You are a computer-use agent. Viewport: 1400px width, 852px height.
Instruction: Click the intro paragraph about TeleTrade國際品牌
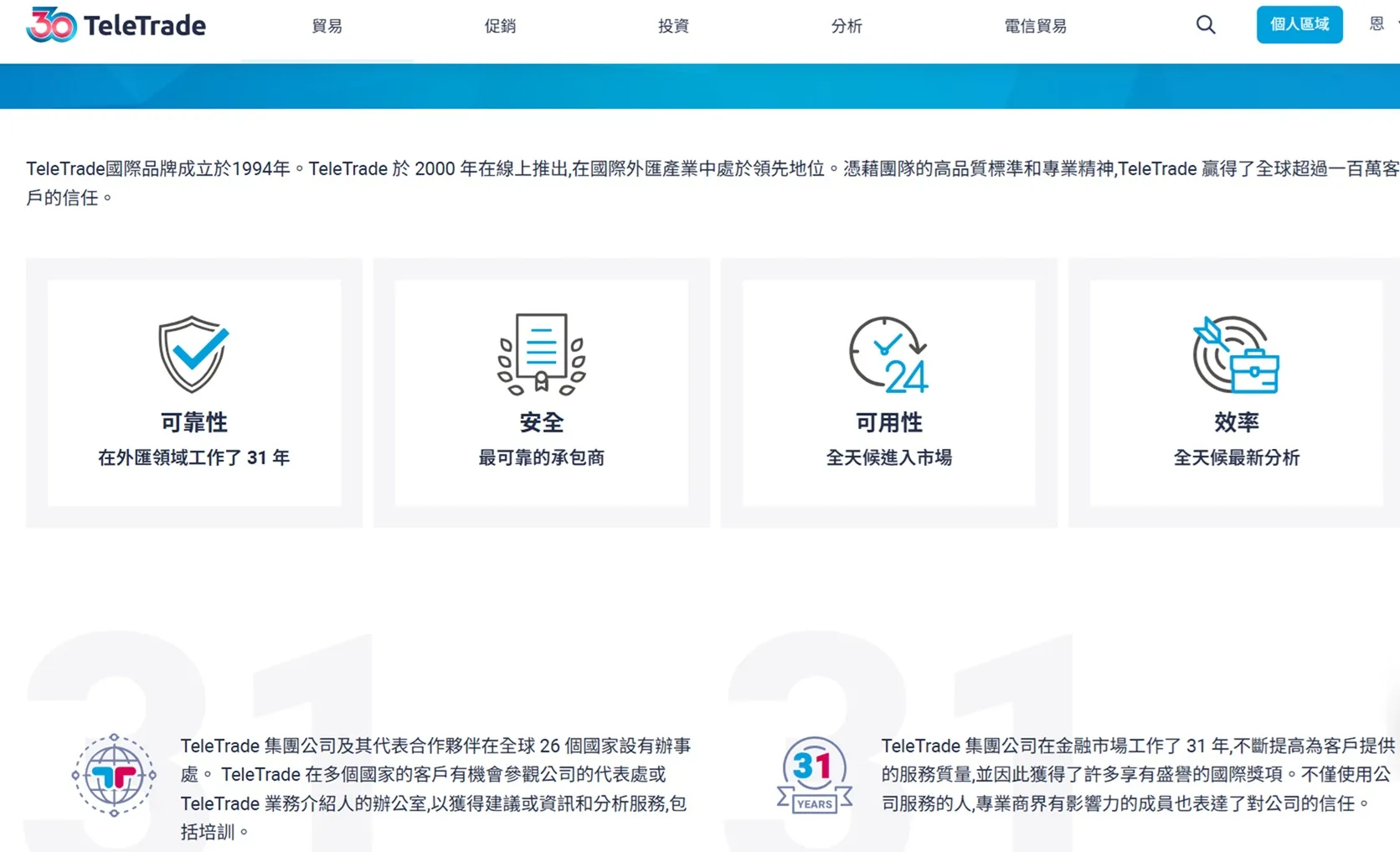coord(713,183)
